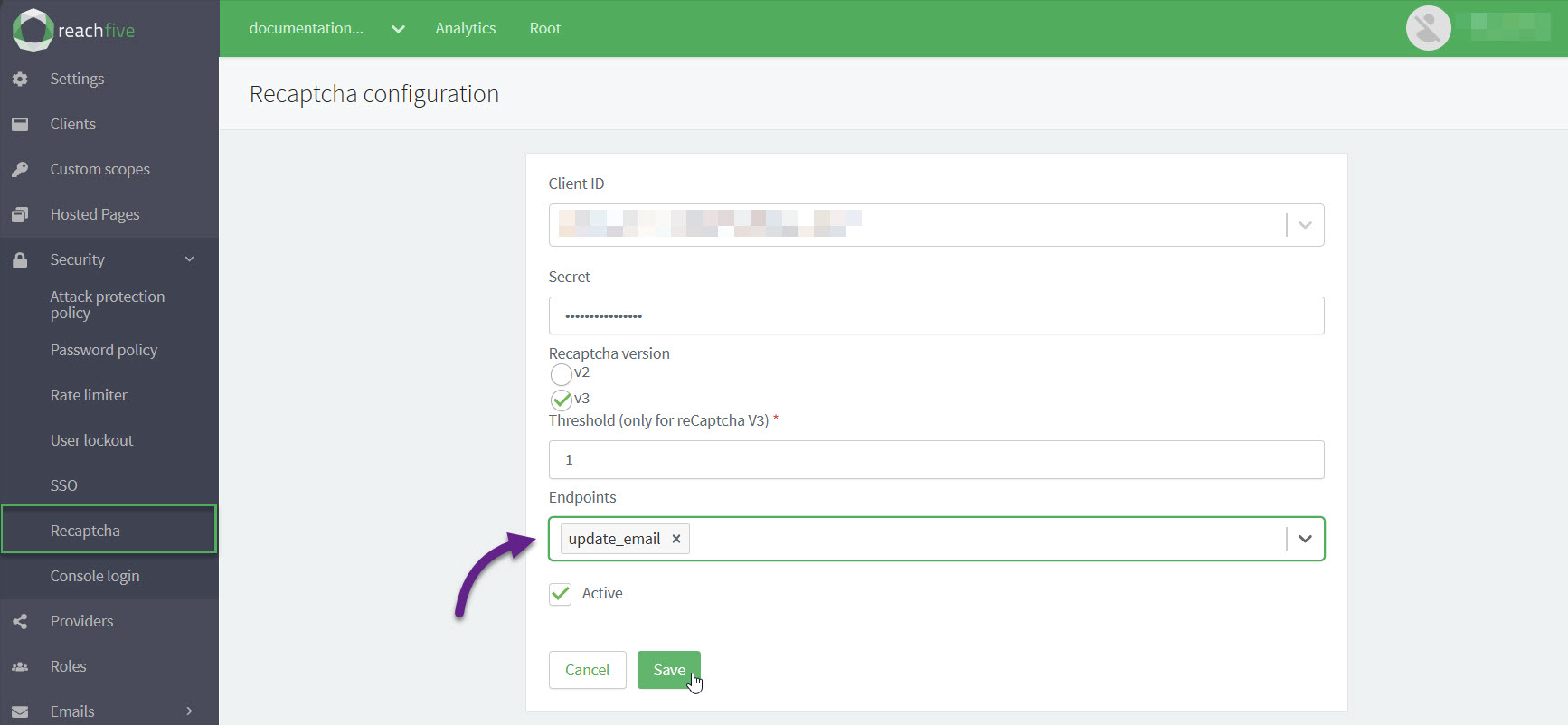
Task: Go to Attack protection policy
Action: (x=108, y=305)
